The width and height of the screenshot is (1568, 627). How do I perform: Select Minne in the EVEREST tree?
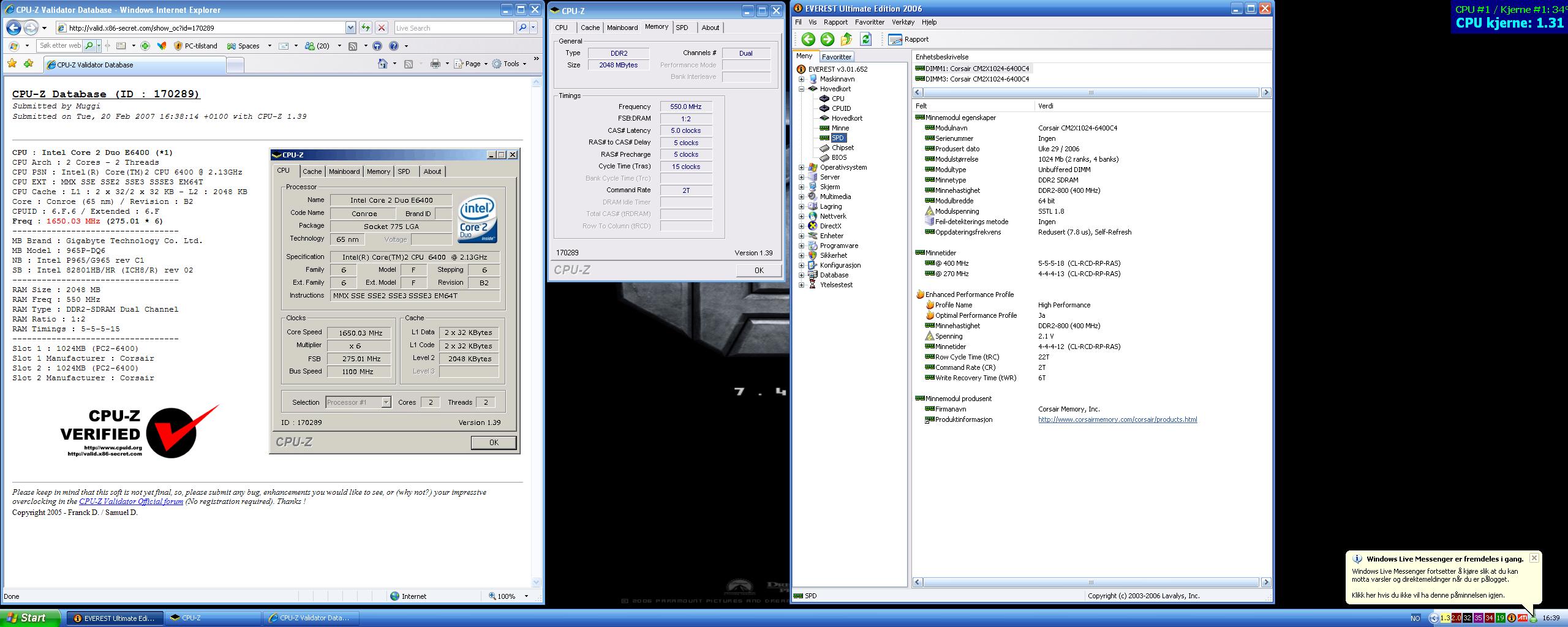(x=840, y=128)
